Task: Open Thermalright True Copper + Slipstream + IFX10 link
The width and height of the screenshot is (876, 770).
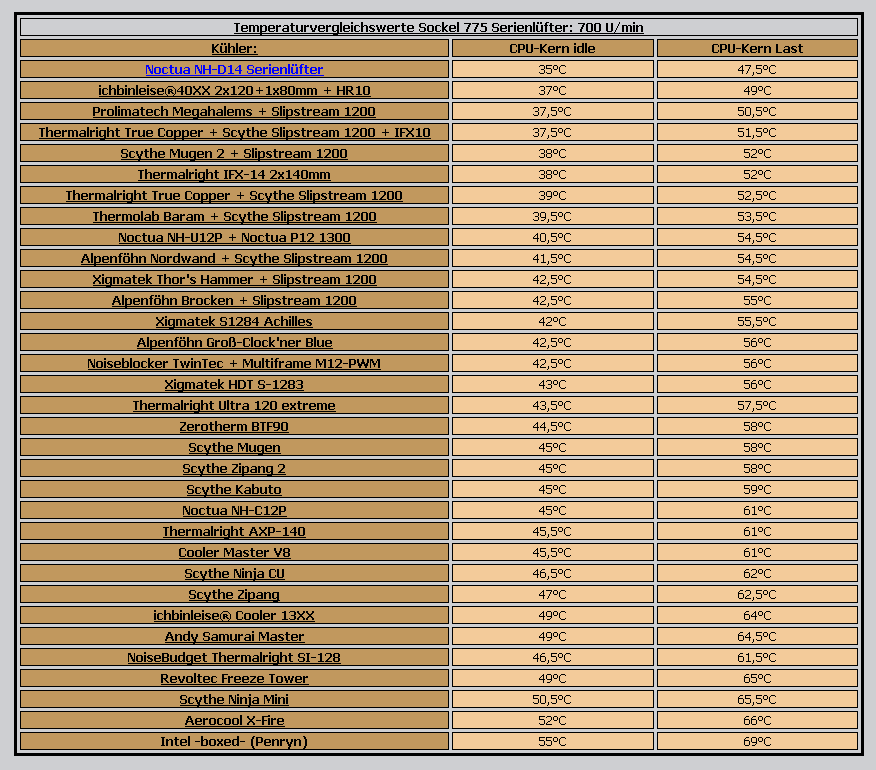Action: (x=234, y=132)
